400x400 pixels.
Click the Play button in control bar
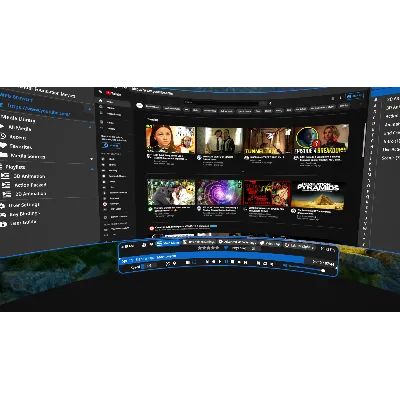click(x=220, y=262)
